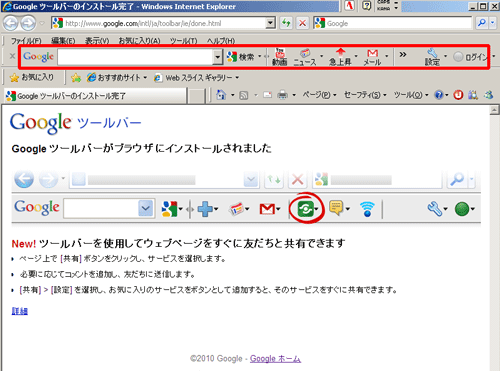Open the ツール(O) command bar menu
Viewport: 500px width, 371px height.
pos(411,95)
